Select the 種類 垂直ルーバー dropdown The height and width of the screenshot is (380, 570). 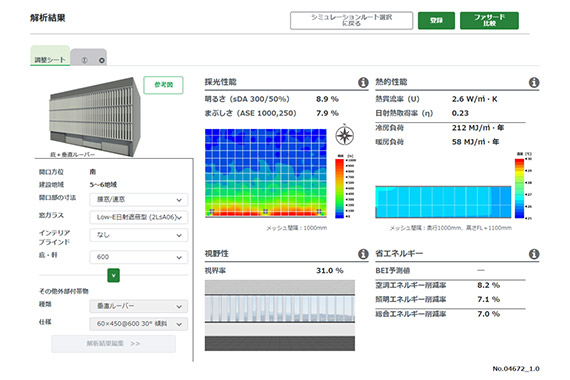[139, 306]
